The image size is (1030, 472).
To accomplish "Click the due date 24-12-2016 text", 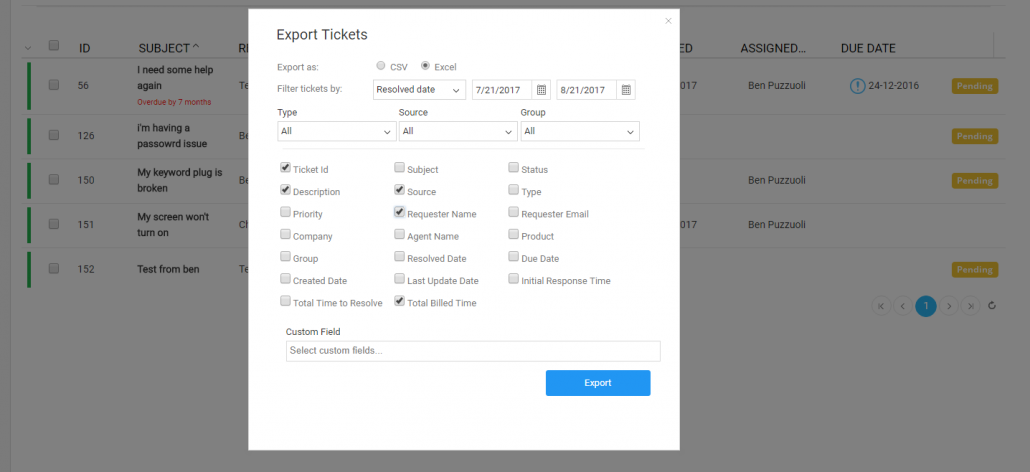I will click(x=893, y=85).
